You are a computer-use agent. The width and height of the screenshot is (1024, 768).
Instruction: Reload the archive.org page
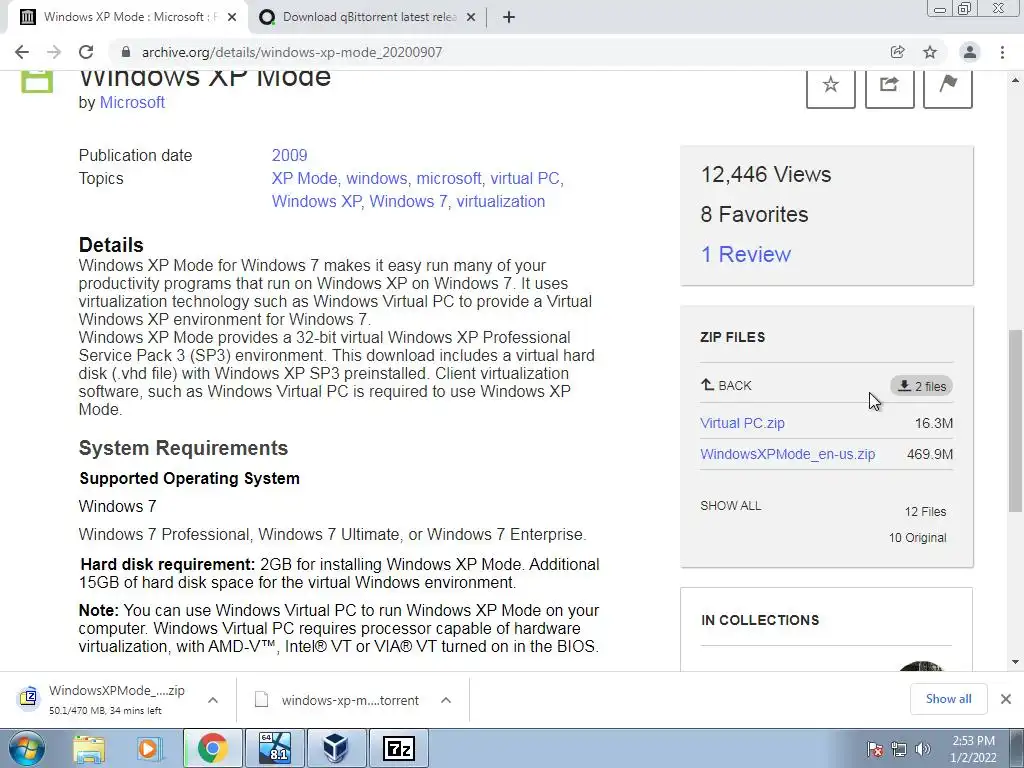coord(86,52)
